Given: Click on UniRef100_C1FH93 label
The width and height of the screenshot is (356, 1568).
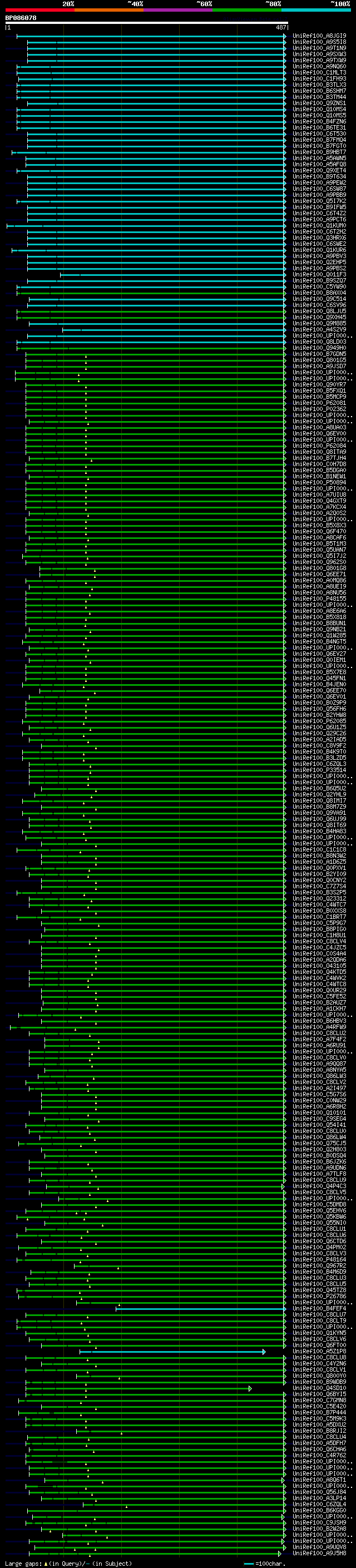Looking at the screenshot, I should point(319,78).
